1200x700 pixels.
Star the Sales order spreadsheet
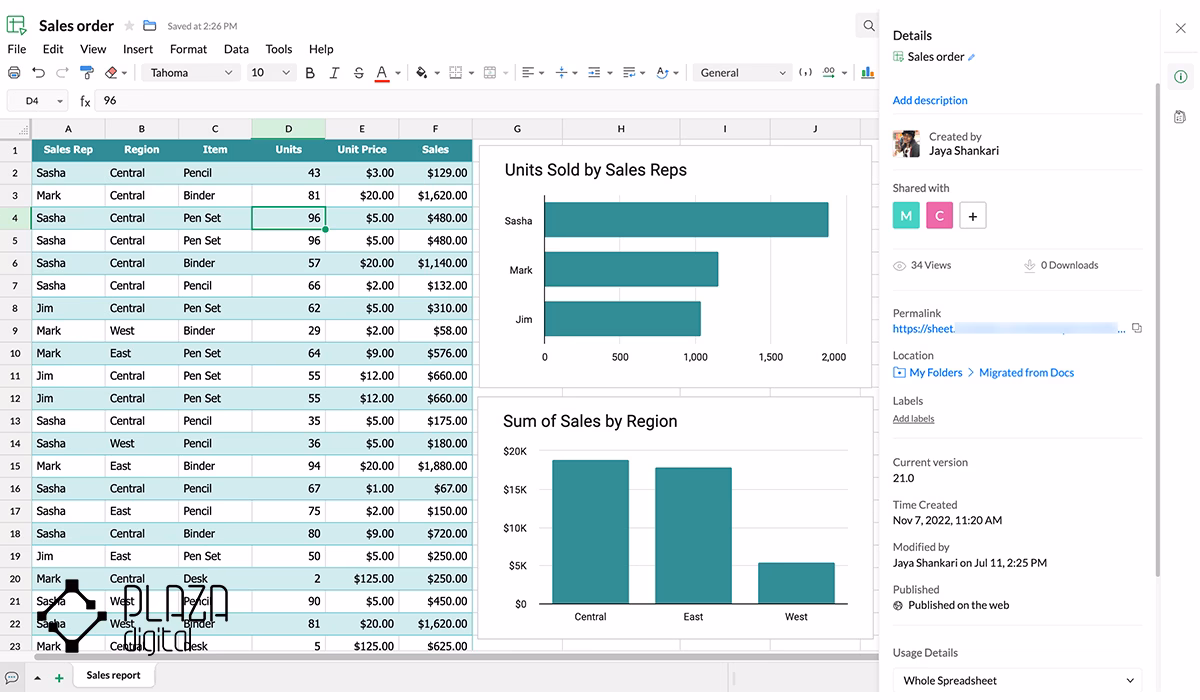129,26
